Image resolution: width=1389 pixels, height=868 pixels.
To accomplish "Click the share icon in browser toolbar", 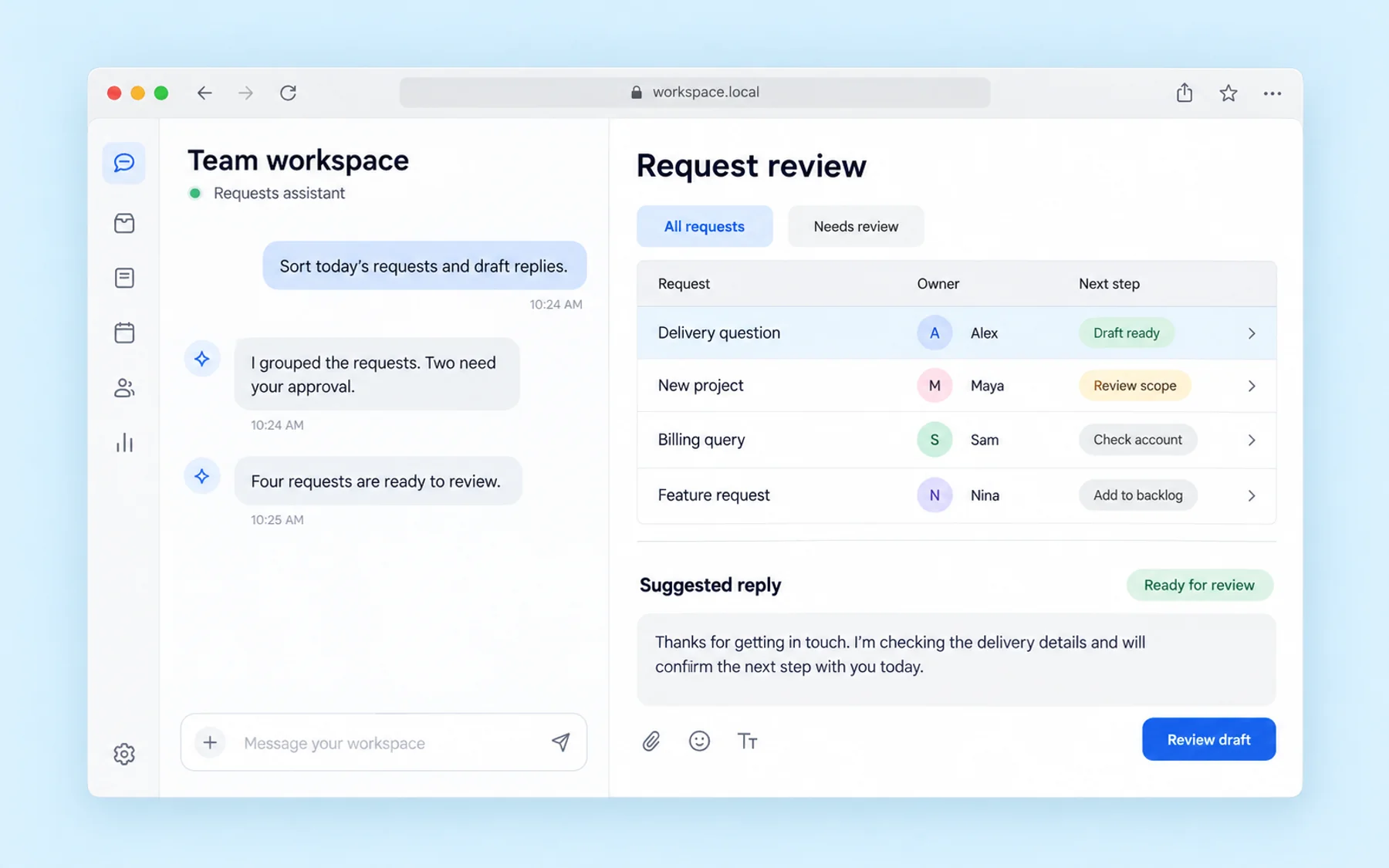I will tap(1185, 93).
